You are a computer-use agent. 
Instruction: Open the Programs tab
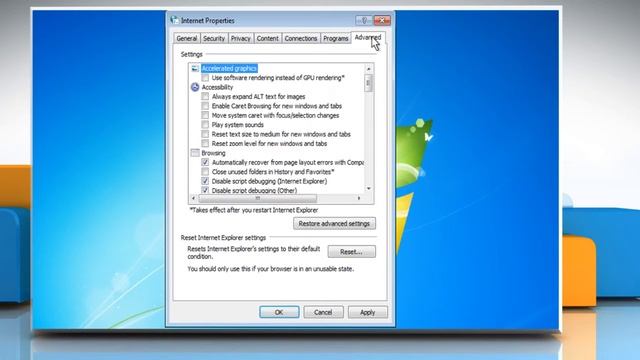click(x=336, y=38)
